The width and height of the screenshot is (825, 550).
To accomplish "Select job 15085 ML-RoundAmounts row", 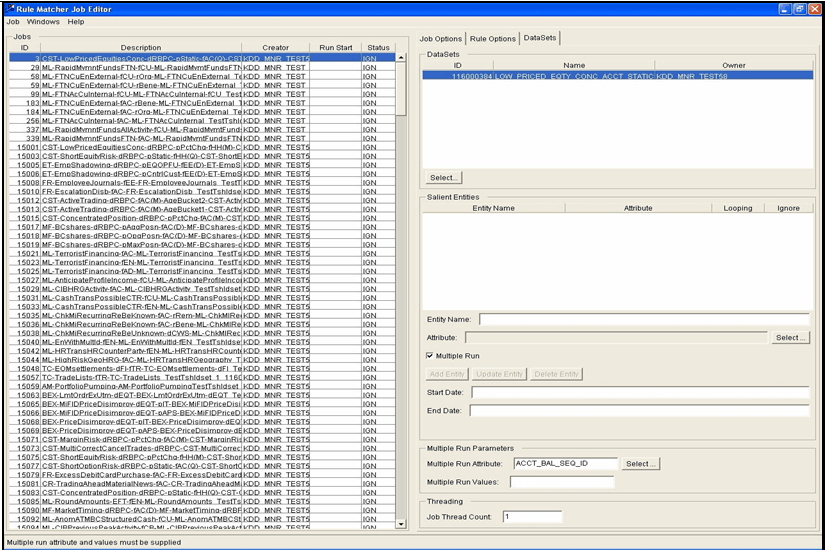I will tap(202, 502).
